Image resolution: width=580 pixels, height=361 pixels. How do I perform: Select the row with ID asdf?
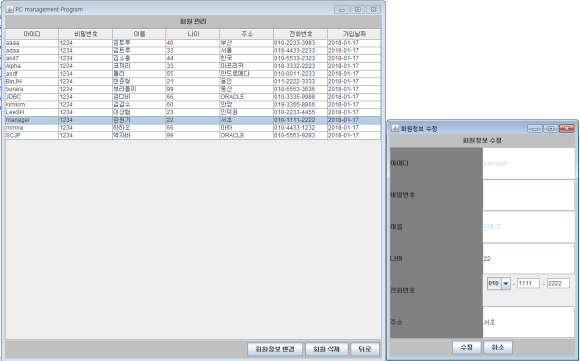[193, 74]
